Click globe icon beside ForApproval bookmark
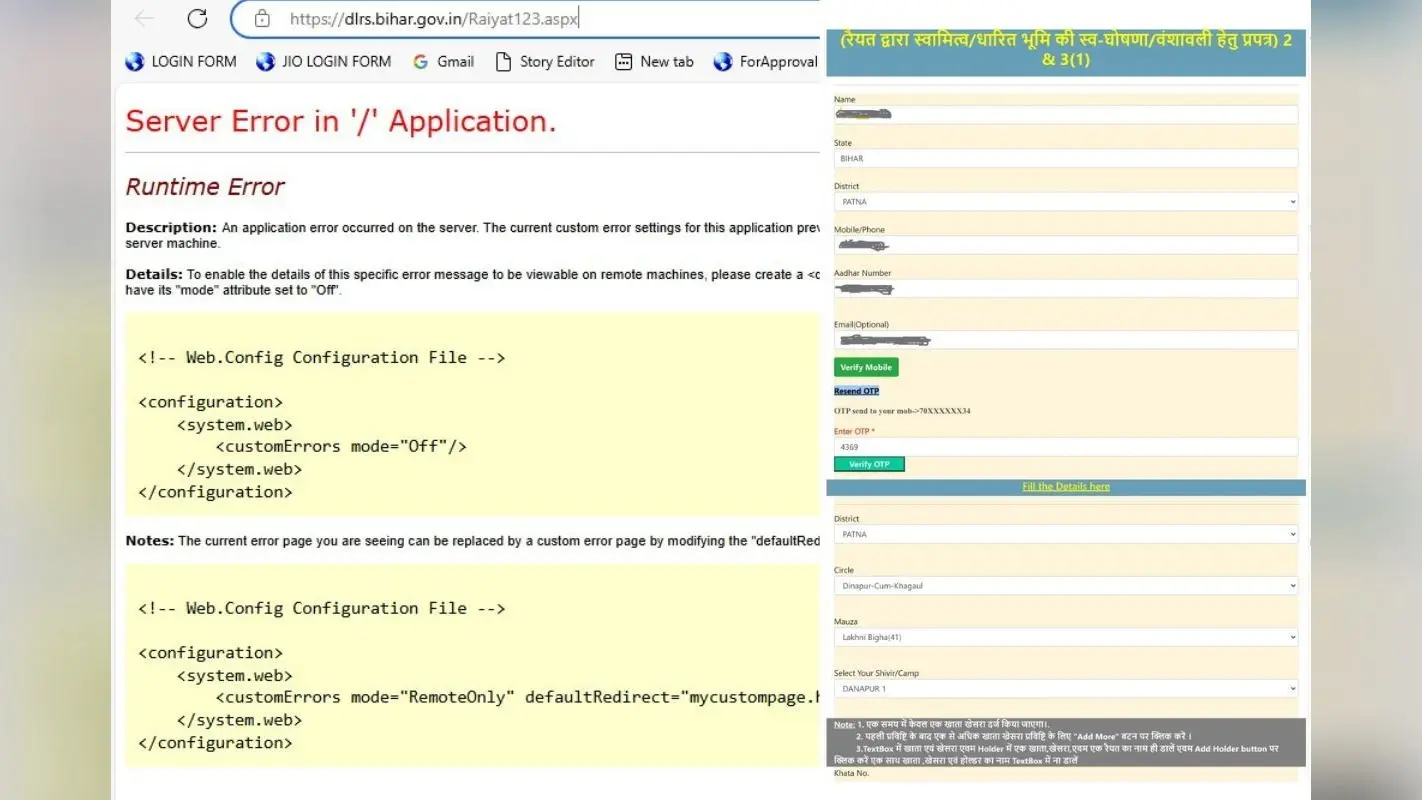This screenshot has width=1422, height=800. (x=723, y=62)
